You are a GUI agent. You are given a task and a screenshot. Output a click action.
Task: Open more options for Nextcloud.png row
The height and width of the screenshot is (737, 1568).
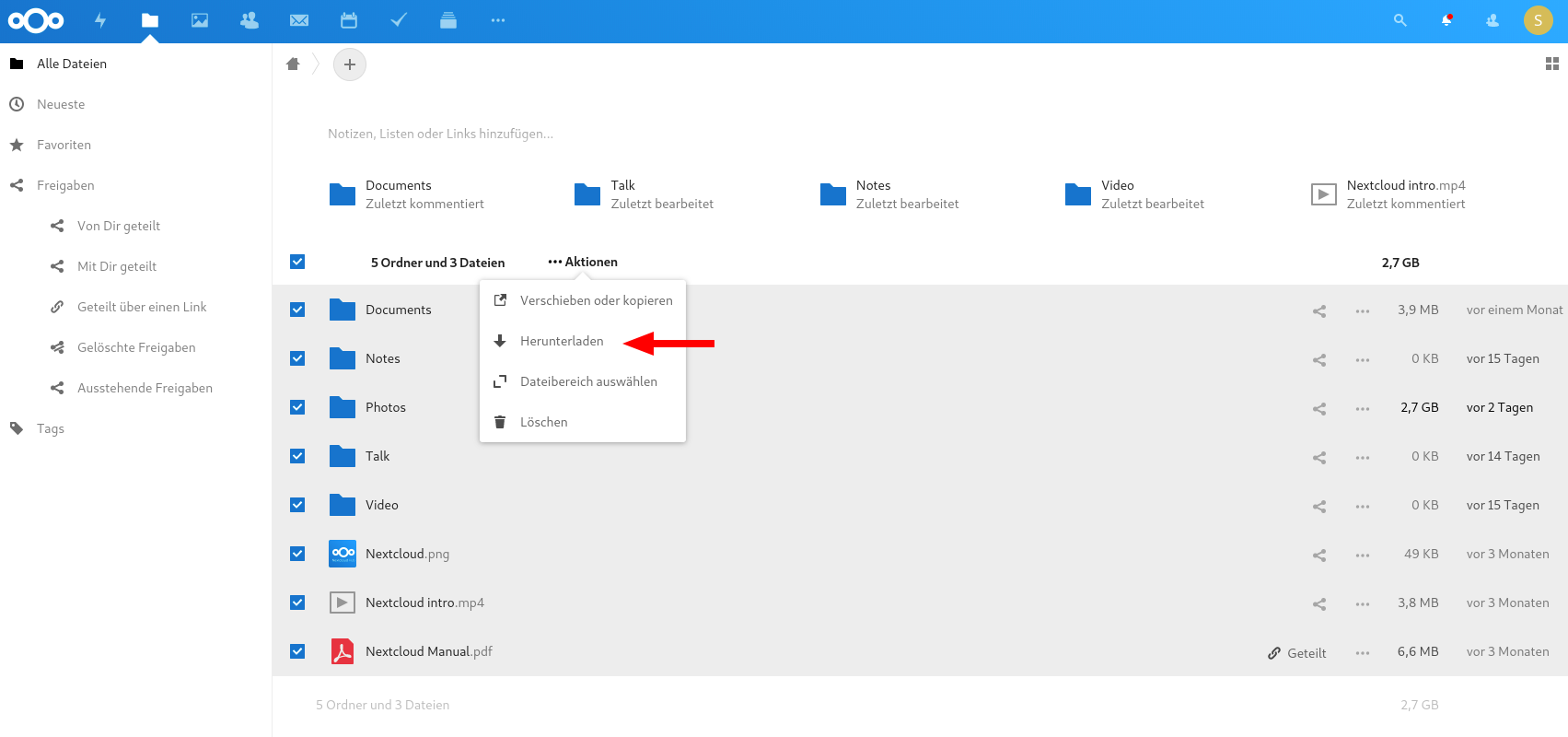(1363, 556)
